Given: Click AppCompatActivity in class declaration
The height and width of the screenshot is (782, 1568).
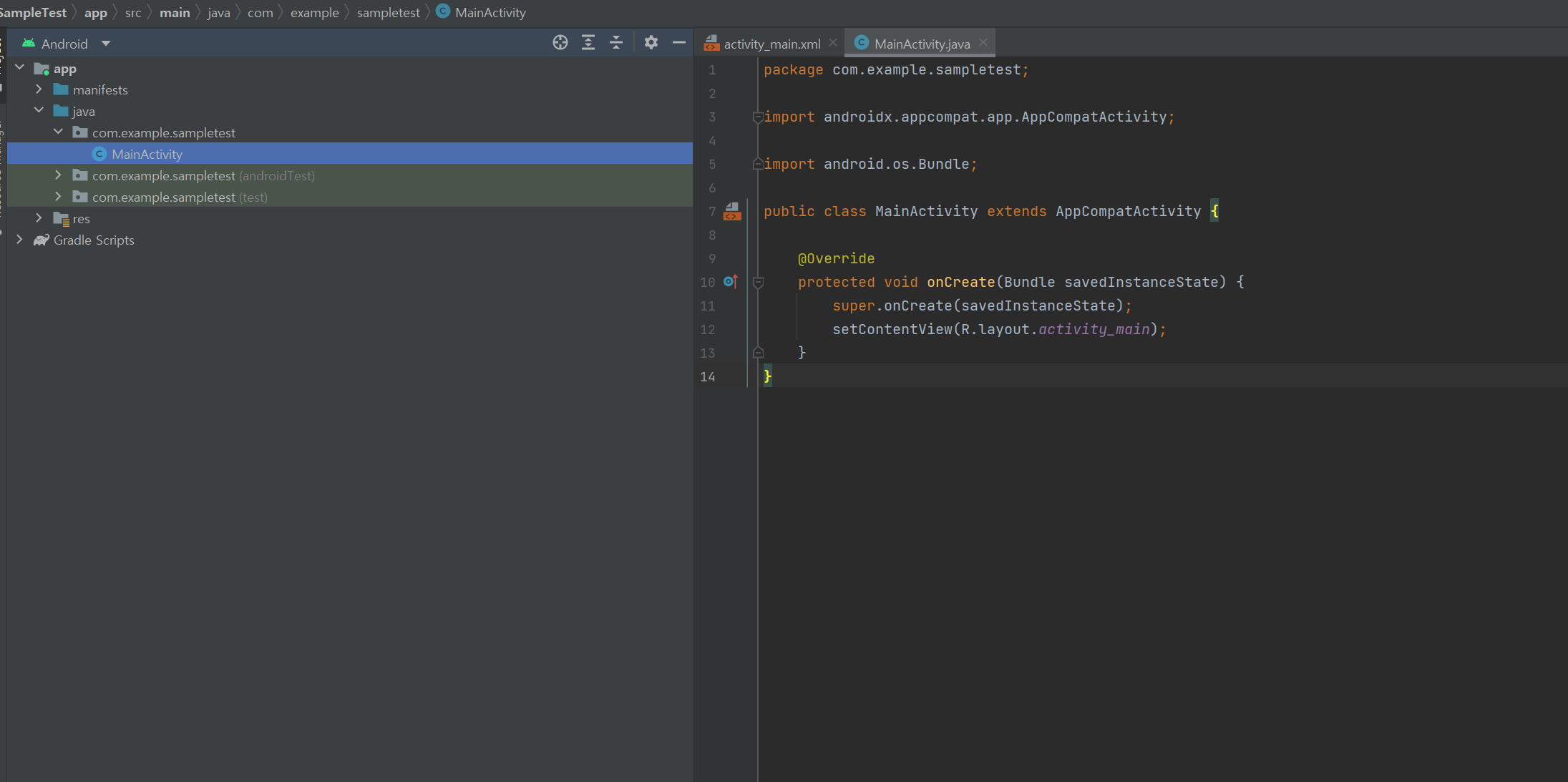Looking at the screenshot, I should click(1128, 211).
